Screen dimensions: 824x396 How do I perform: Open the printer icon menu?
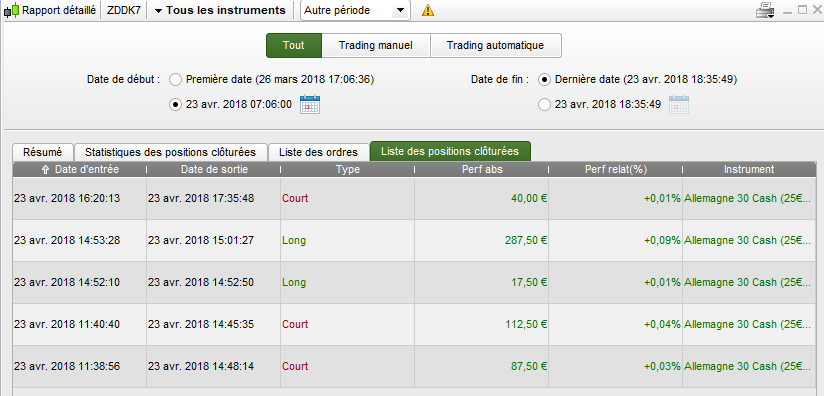[765, 10]
